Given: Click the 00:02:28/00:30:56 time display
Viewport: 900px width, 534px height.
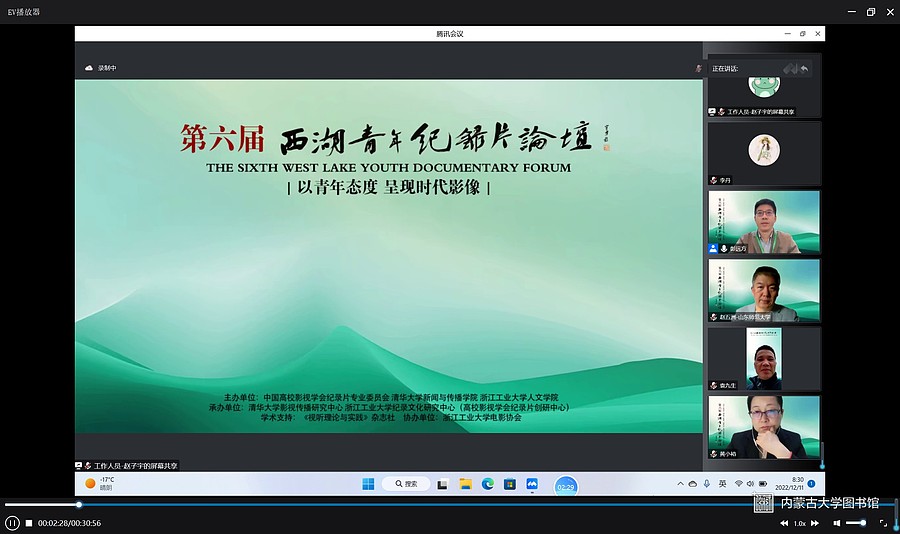Looking at the screenshot, I should (x=69, y=523).
